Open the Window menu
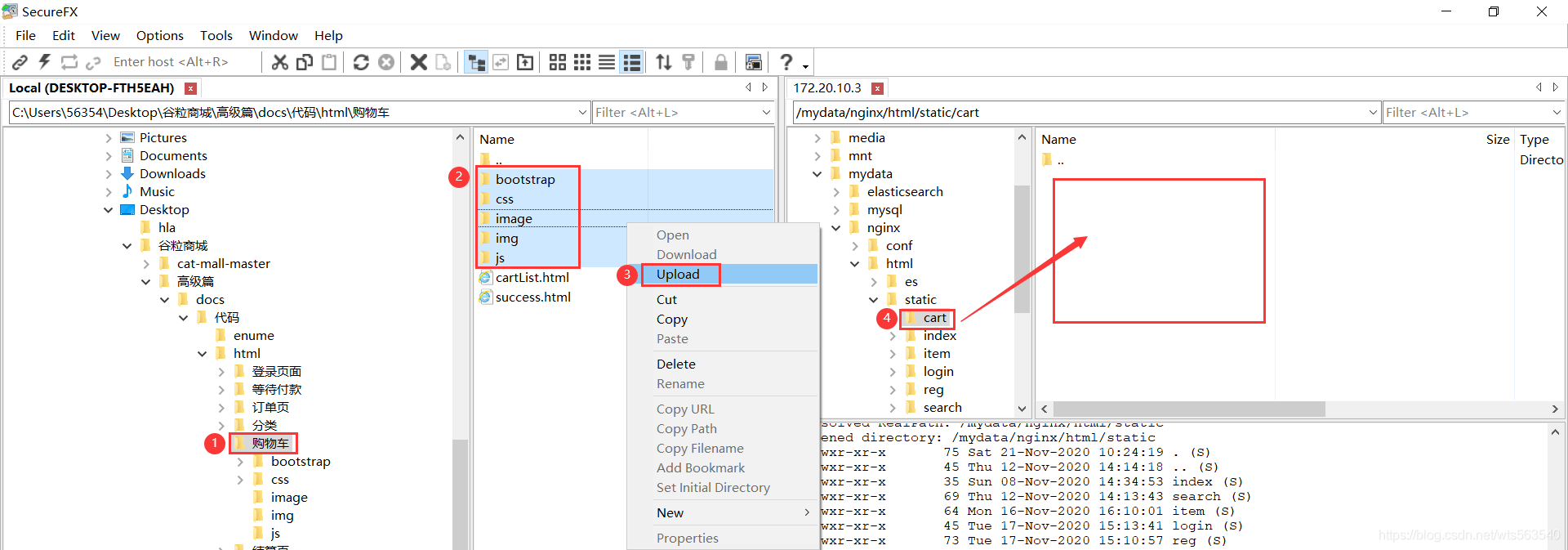The width and height of the screenshot is (1568, 550). [x=274, y=35]
